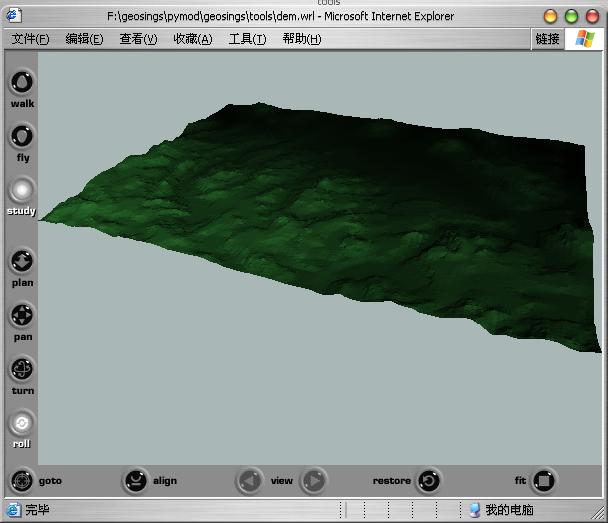Go to next view arrow
Image resolution: width=608 pixels, height=523 pixels.
(x=313, y=481)
